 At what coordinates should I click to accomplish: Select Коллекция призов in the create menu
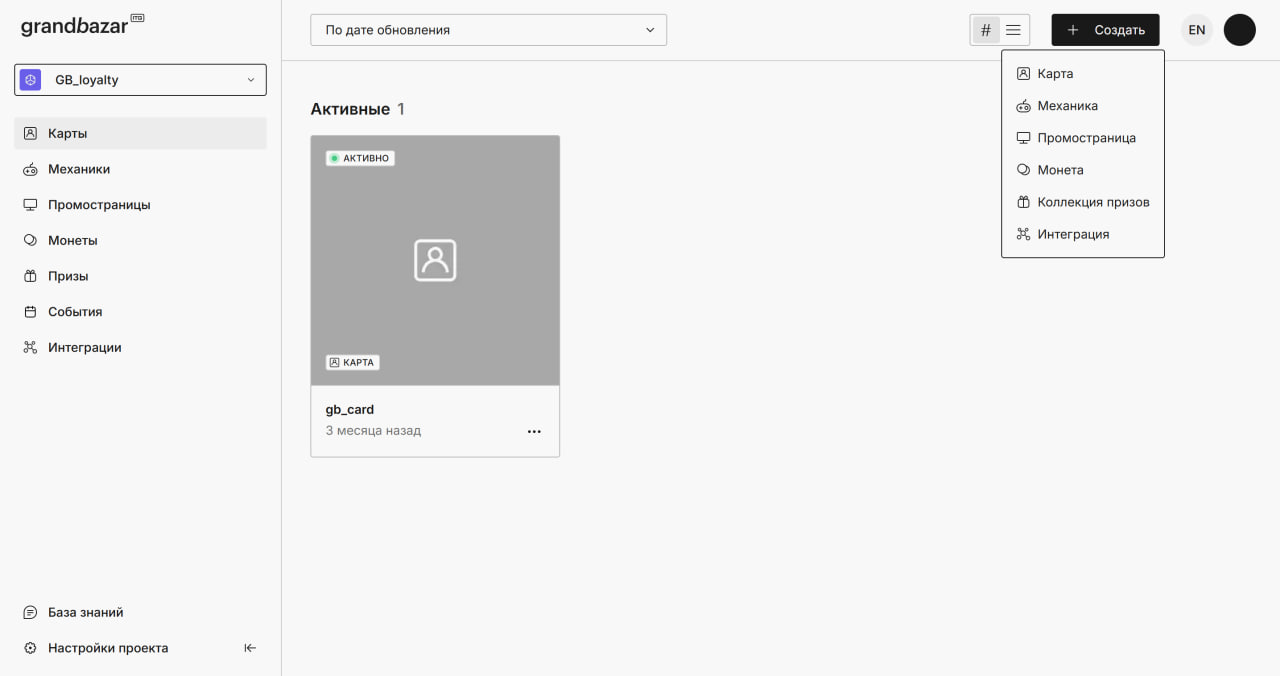coord(1083,202)
